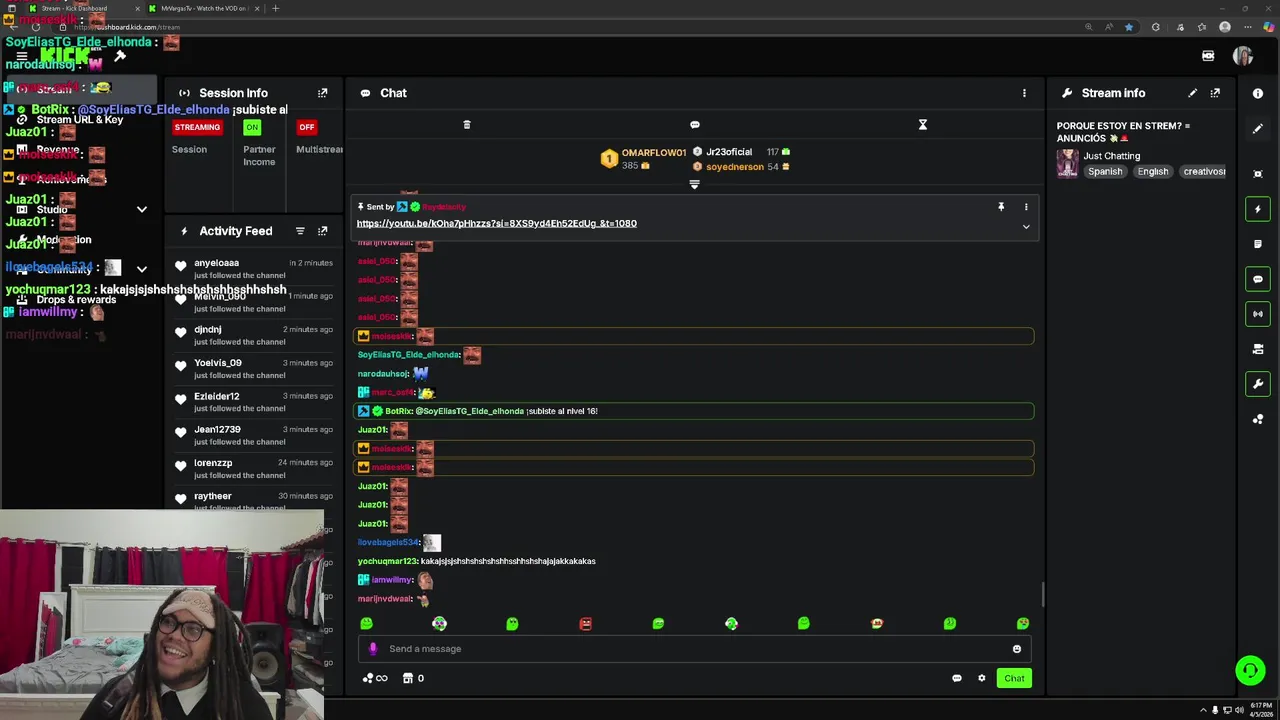Select follower lorenzzp in the Activity Feed
The width and height of the screenshot is (1280, 720).
pyautogui.click(x=213, y=463)
